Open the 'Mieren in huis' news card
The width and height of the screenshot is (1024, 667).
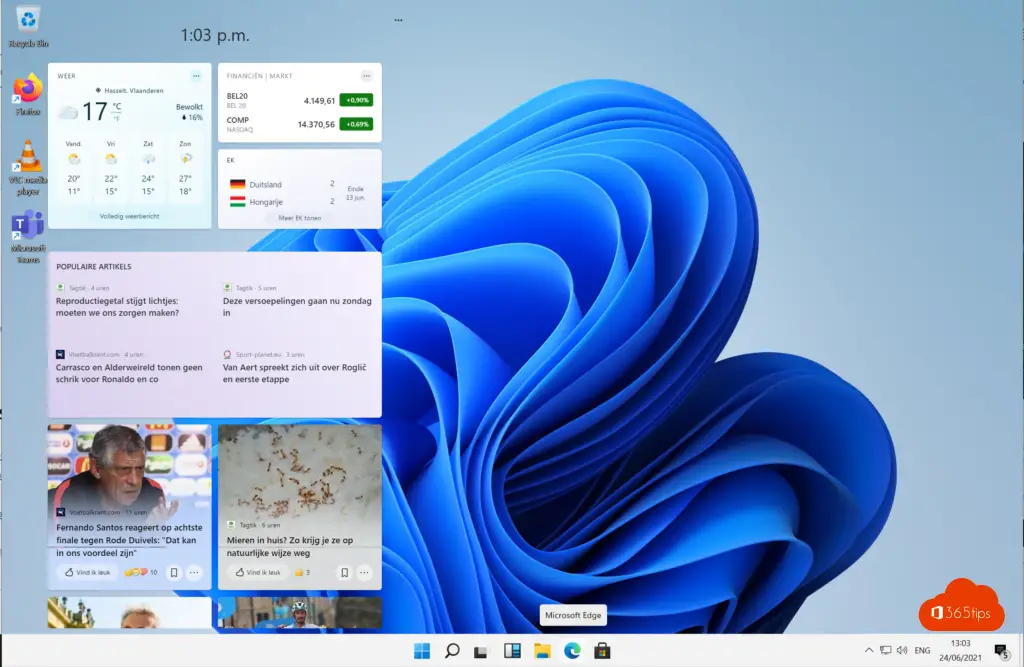(x=300, y=507)
